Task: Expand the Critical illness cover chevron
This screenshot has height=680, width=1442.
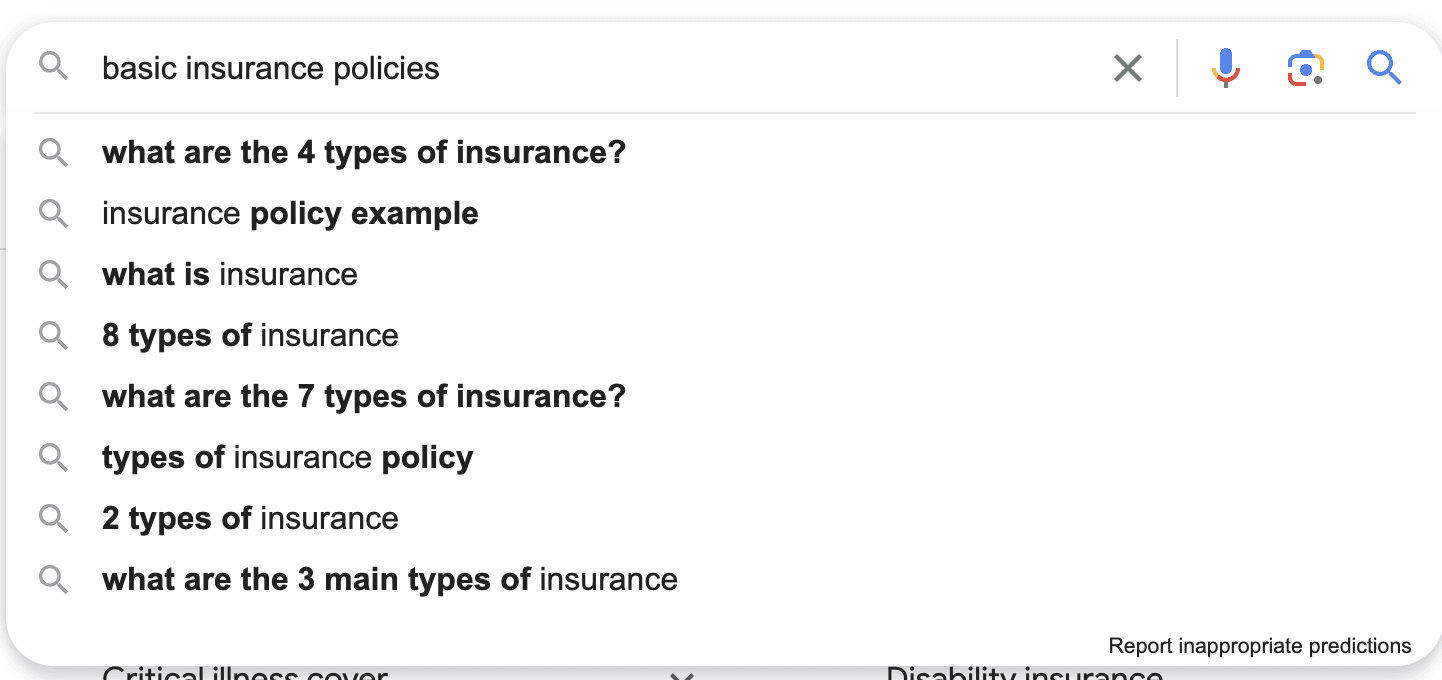Action: (x=682, y=675)
